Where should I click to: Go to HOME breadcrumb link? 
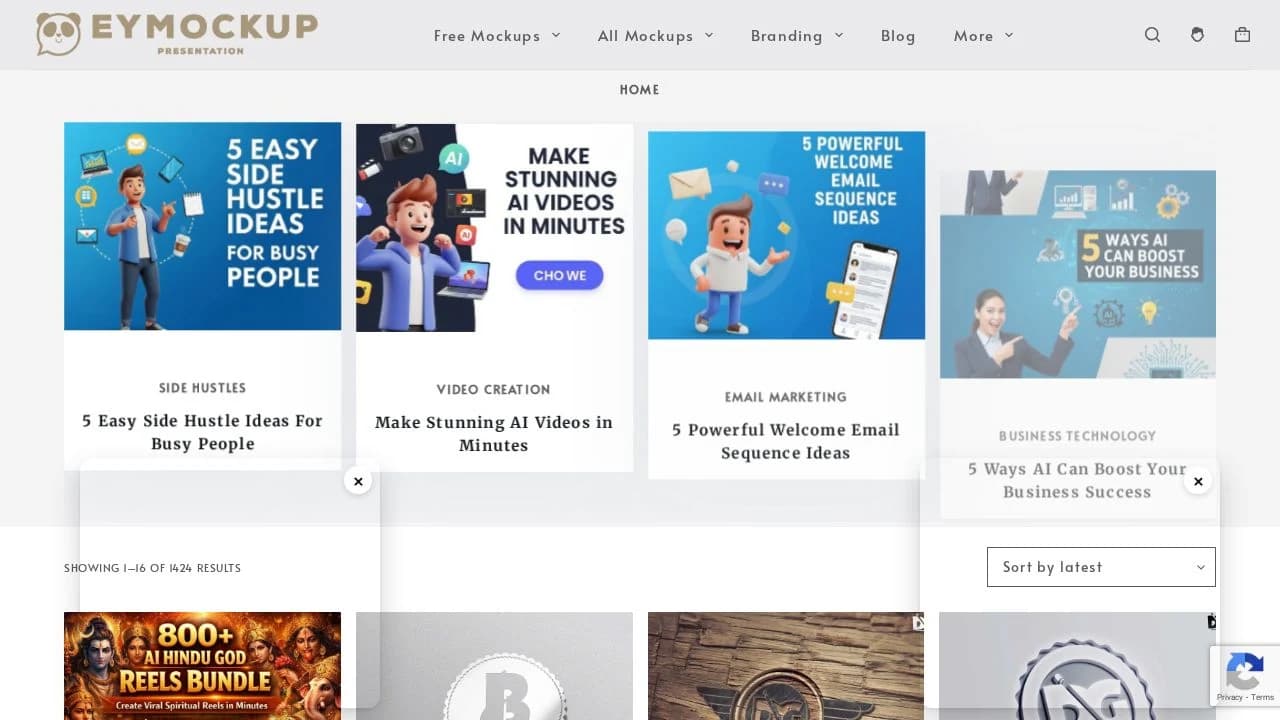(x=639, y=89)
